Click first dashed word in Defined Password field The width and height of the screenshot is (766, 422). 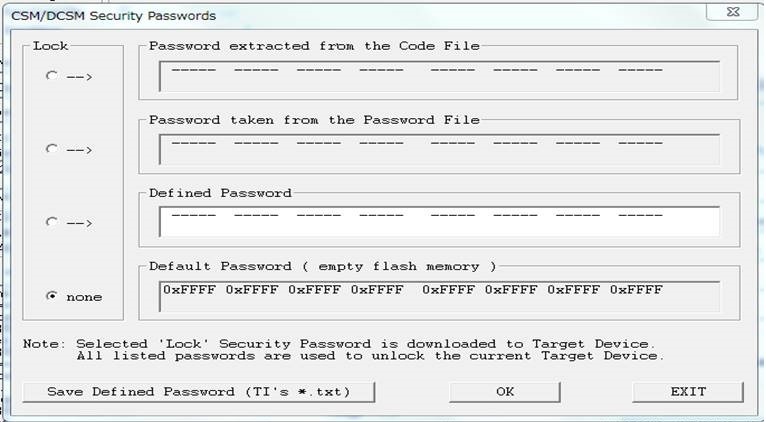click(x=193, y=216)
